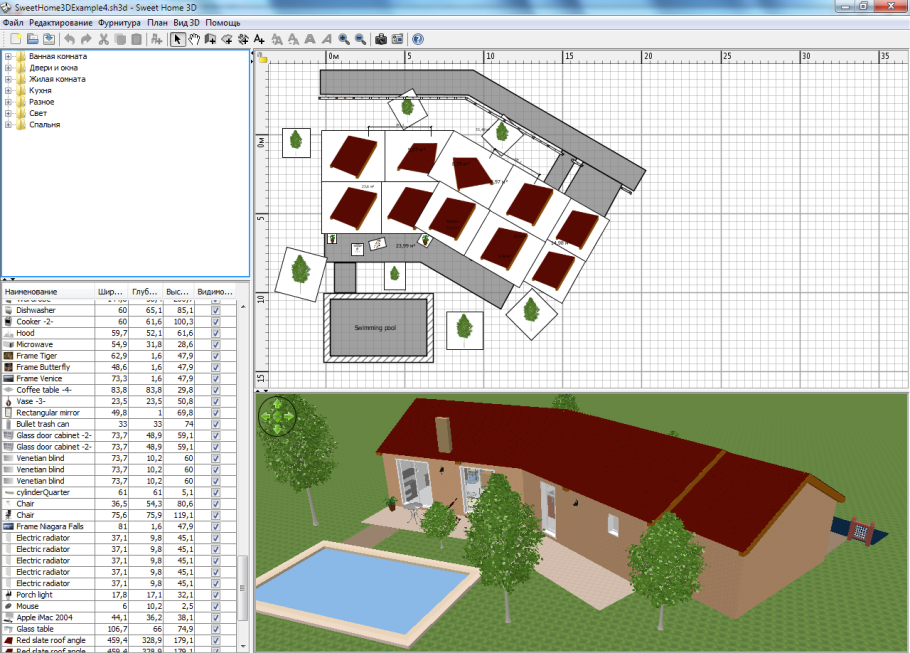Click the camera Create photo icon
This screenshot has height=653, width=910.
380,39
